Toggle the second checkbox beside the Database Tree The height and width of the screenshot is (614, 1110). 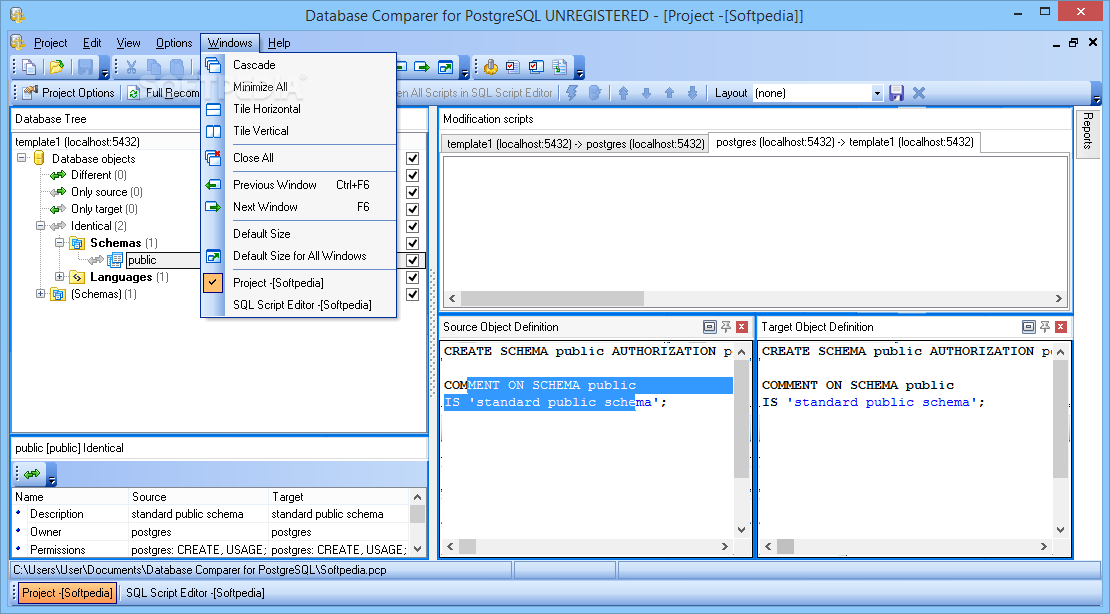tap(413, 175)
